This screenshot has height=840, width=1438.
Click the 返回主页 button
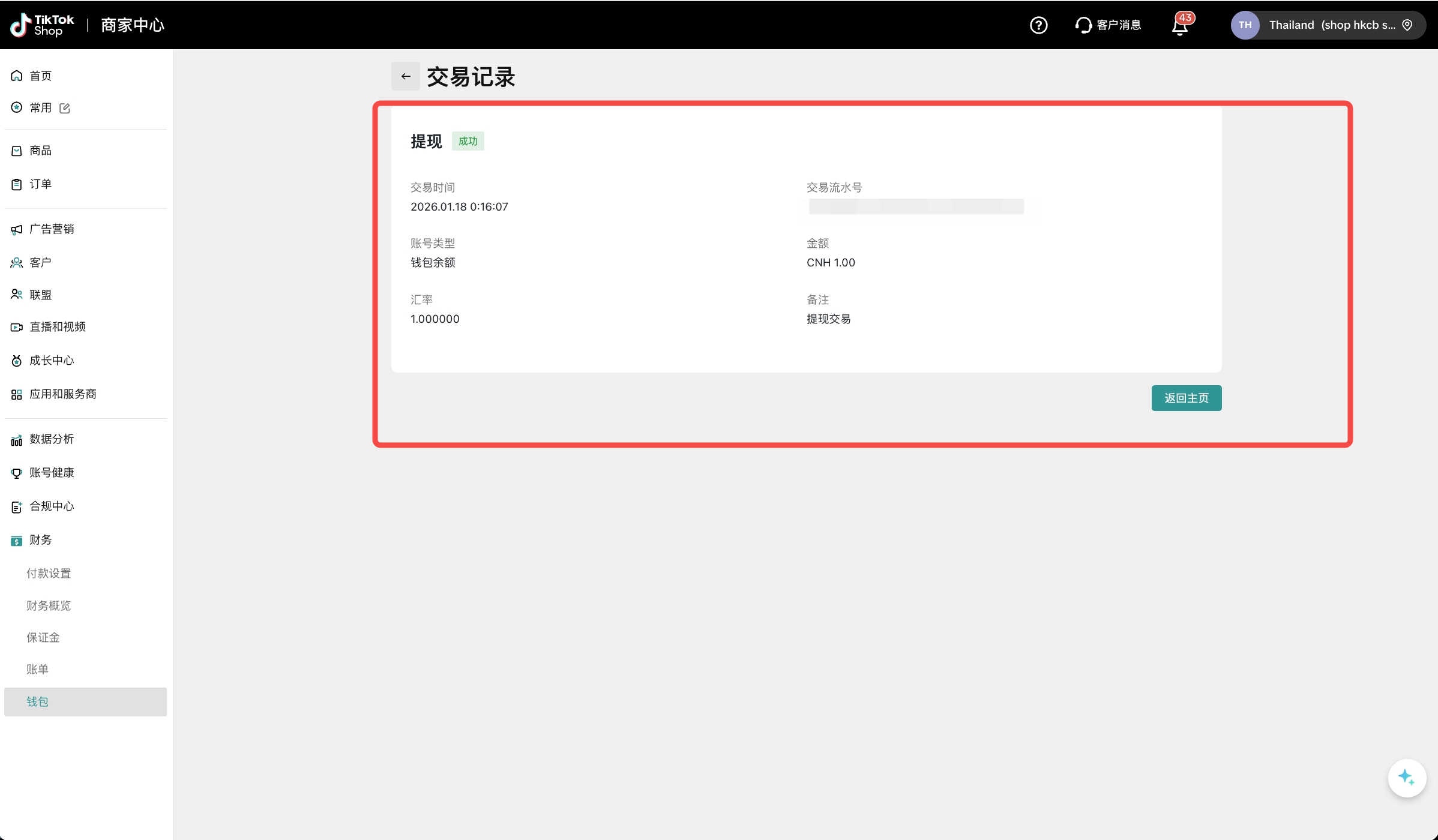pyautogui.click(x=1186, y=398)
